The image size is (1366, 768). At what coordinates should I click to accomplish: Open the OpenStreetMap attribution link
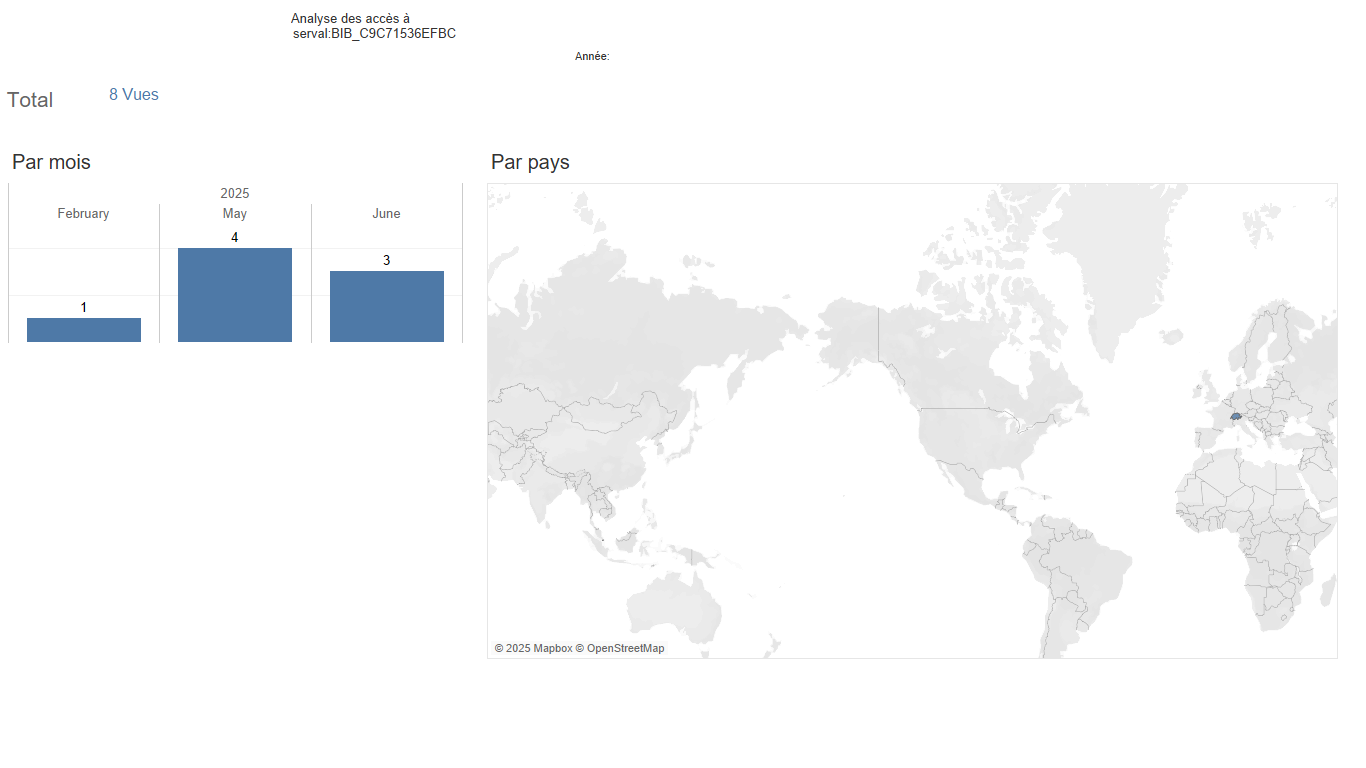pyautogui.click(x=620, y=648)
